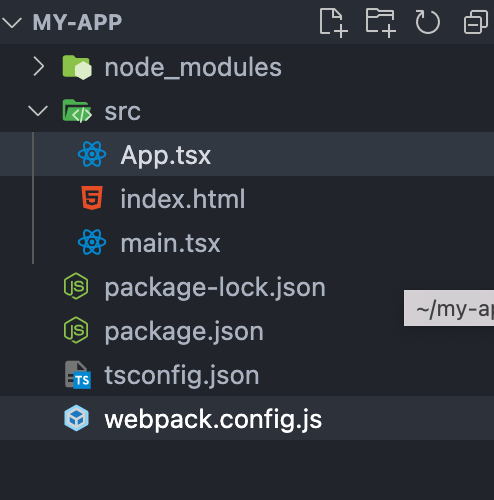Screen dimensions: 494x500
Task: Click the Node icon beside package.json
Action: [x=76, y=330]
